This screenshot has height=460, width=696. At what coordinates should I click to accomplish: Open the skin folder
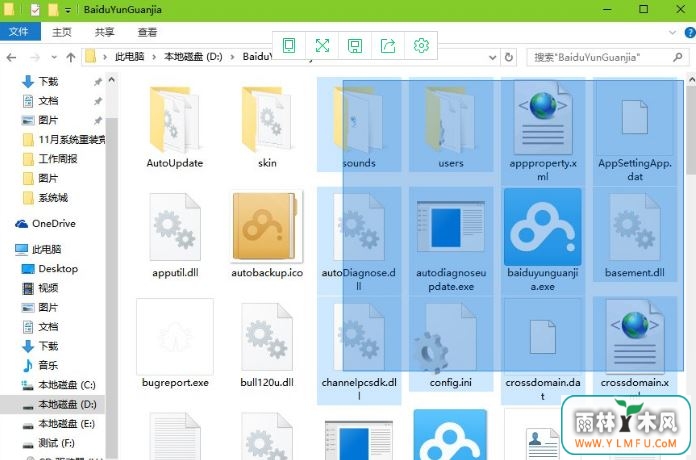[x=267, y=127]
